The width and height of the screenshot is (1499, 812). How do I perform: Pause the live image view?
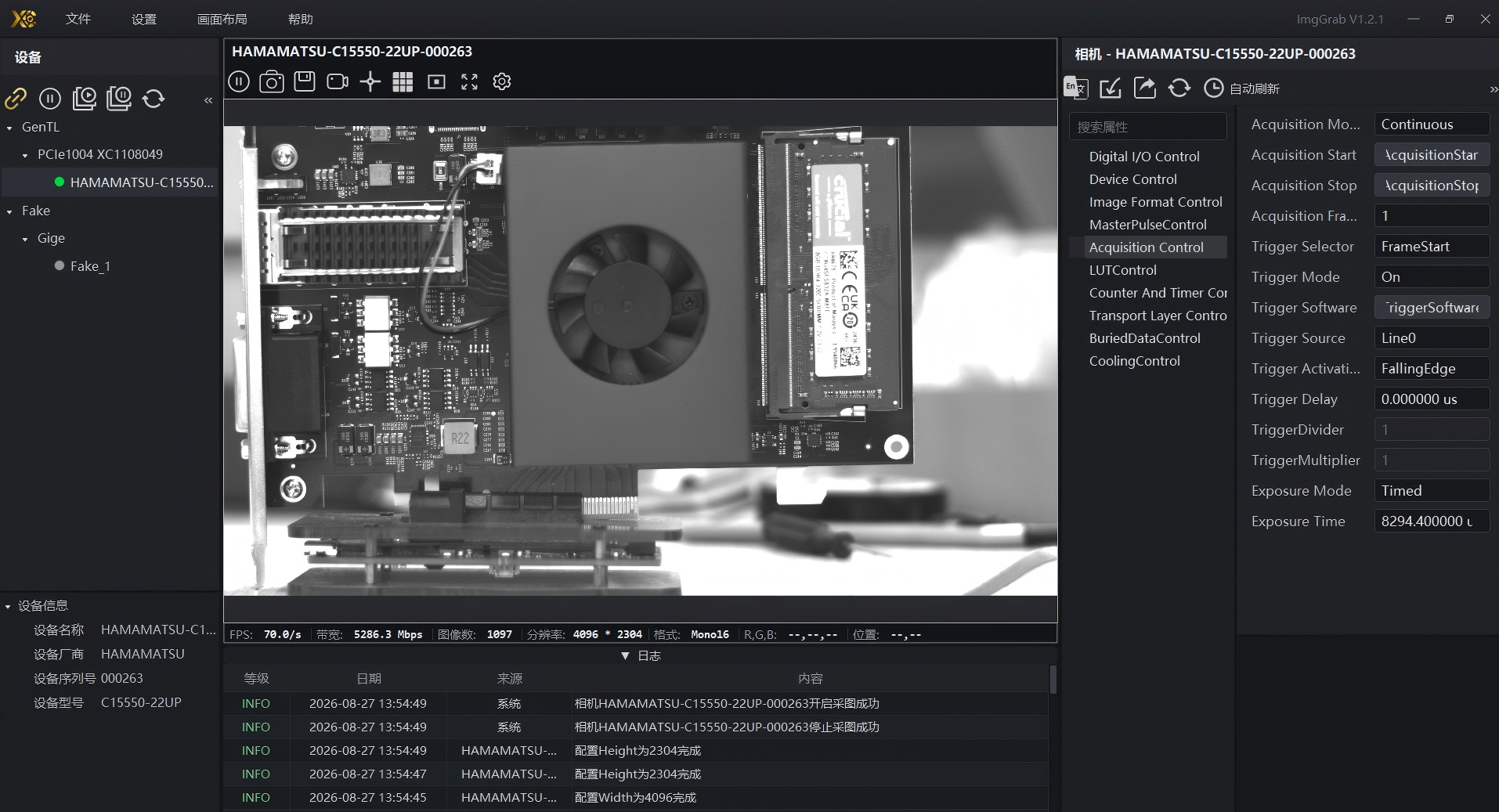239,81
